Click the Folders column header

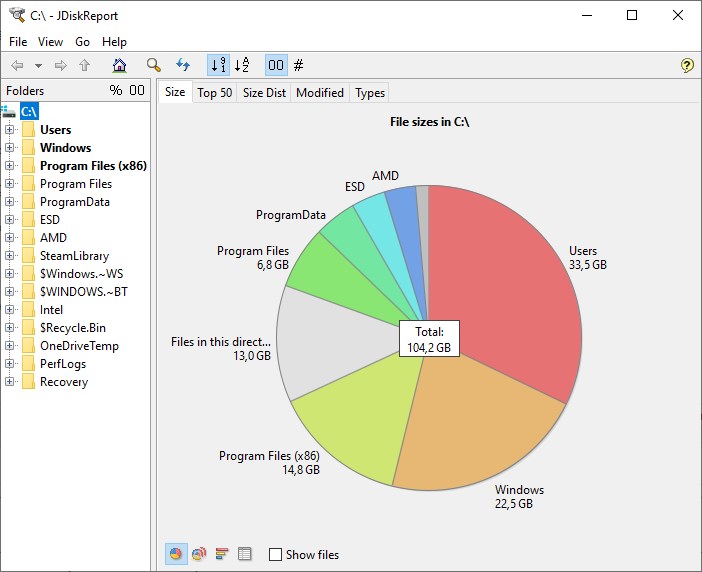pyautogui.click(x=25, y=91)
